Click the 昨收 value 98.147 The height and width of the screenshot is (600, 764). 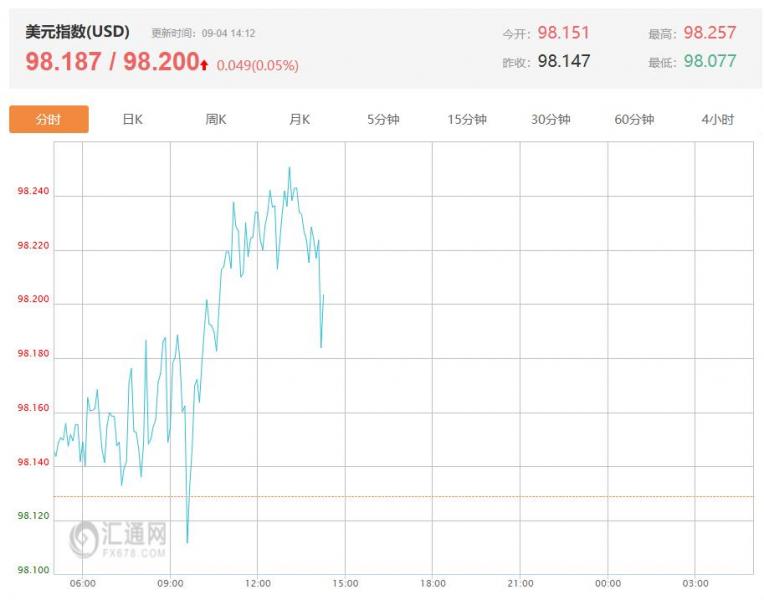[563, 61]
